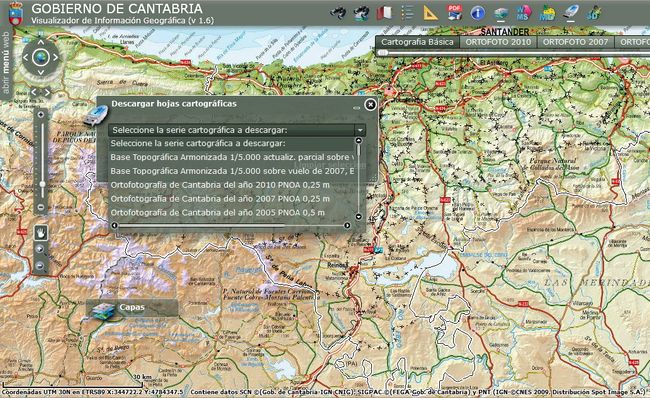Click the first binoculars search icon
Screen dimensions: 650x398
(x=339, y=13)
